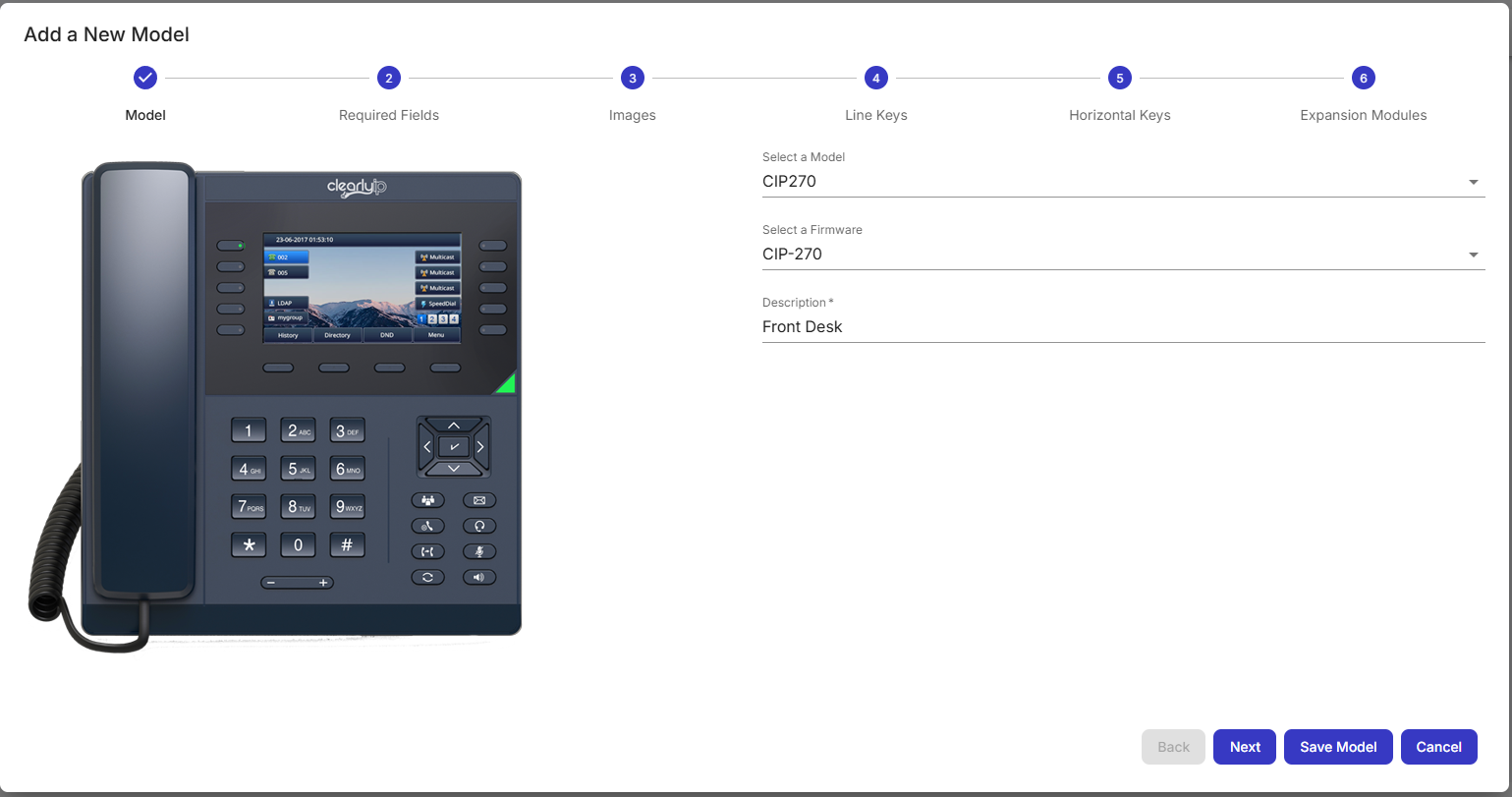
Task: Click the Add a New Model heading
Action: 106,34
